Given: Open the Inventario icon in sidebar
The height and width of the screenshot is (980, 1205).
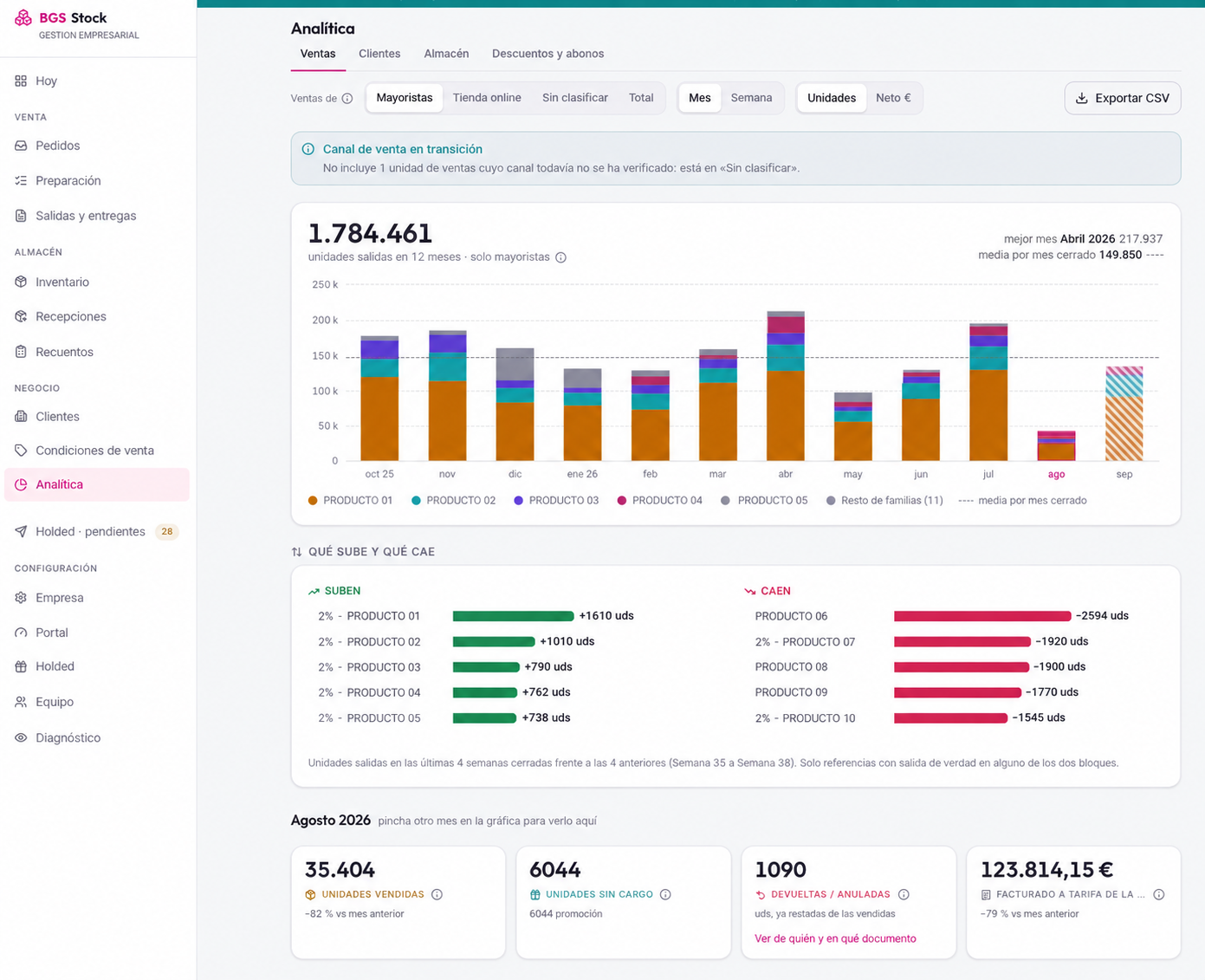Looking at the screenshot, I should click(21, 282).
